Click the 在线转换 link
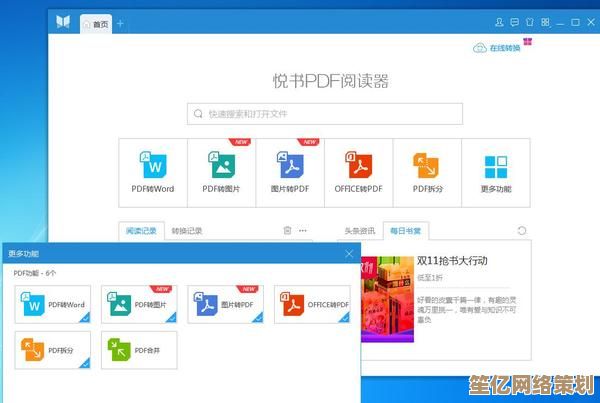 pos(497,48)
